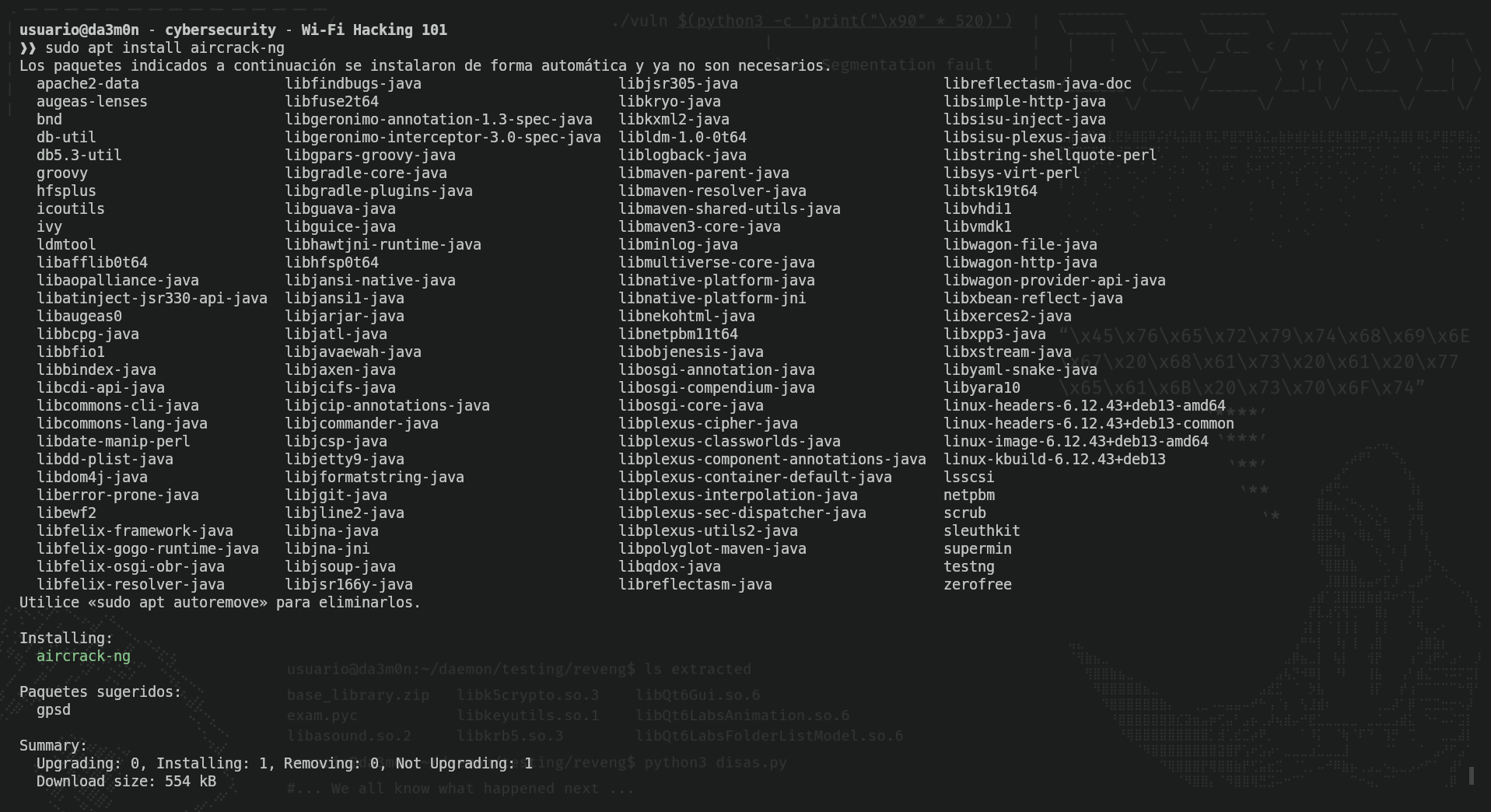Image resolution: width=1491 pixels, height=812 pixels.
Task: Click the linux-image-6.12.43+deb13-amd64 entry
Action: (1076, 441)
